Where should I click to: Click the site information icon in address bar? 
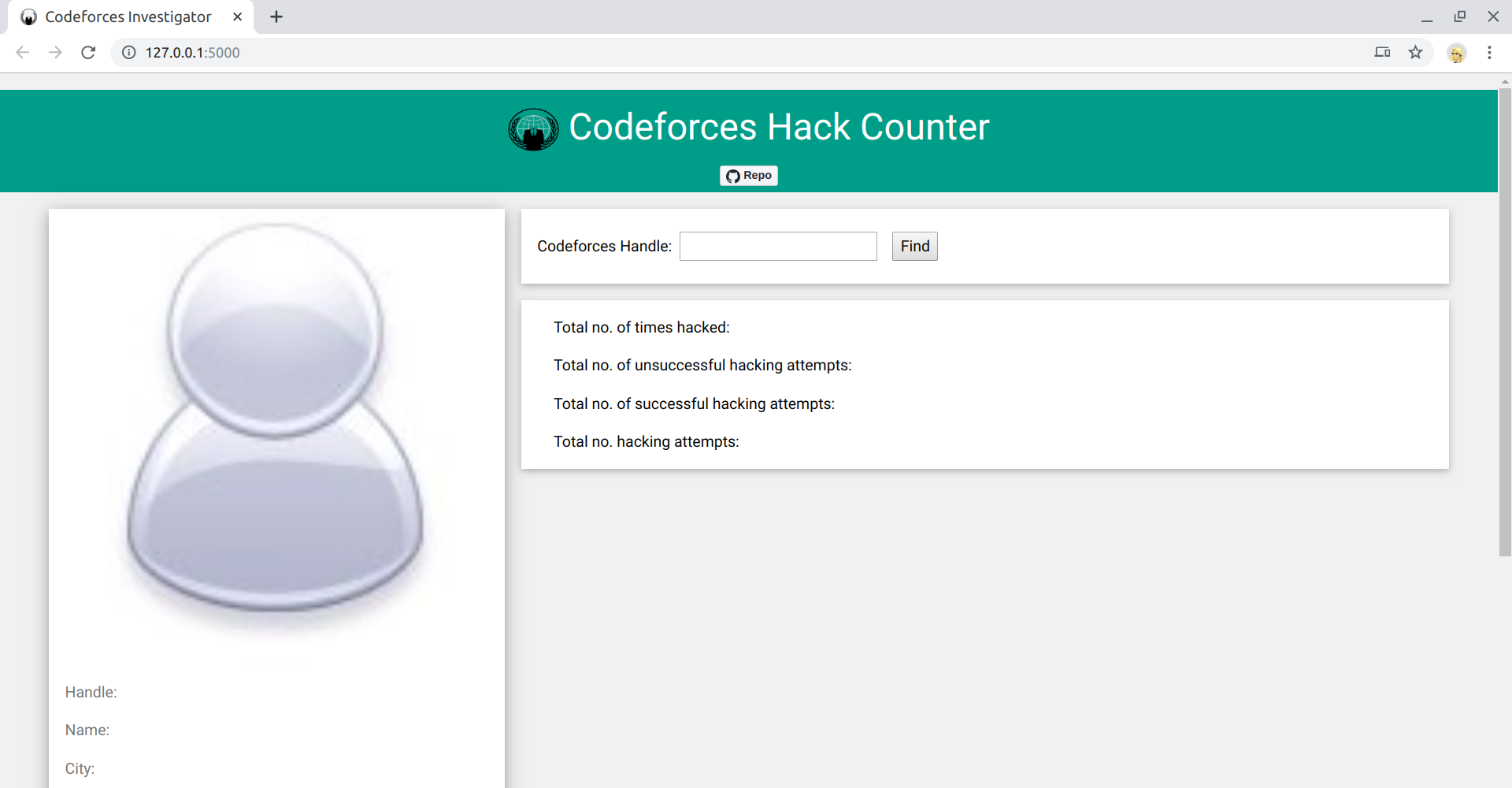coord(129,52)
